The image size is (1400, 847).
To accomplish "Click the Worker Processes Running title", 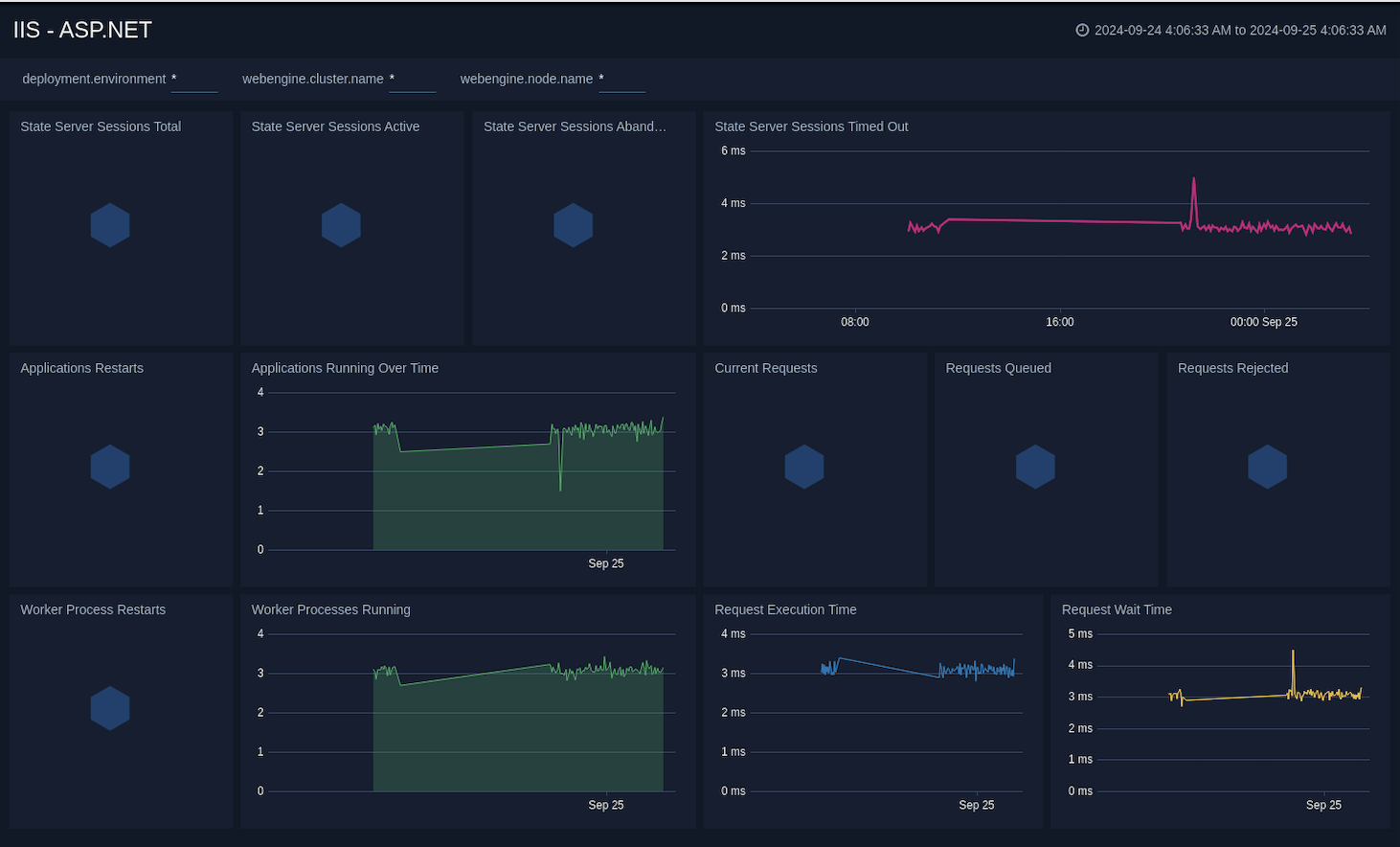I will 330,609.
